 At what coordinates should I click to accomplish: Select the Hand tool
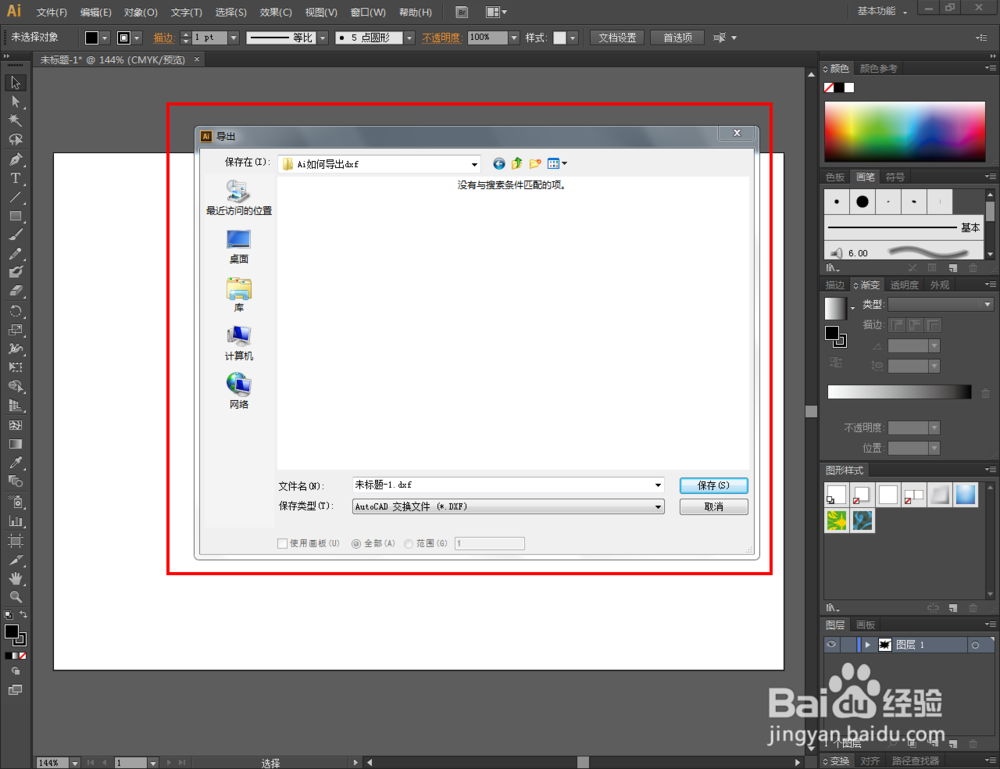pyautogui.click(x=15, y=578)
